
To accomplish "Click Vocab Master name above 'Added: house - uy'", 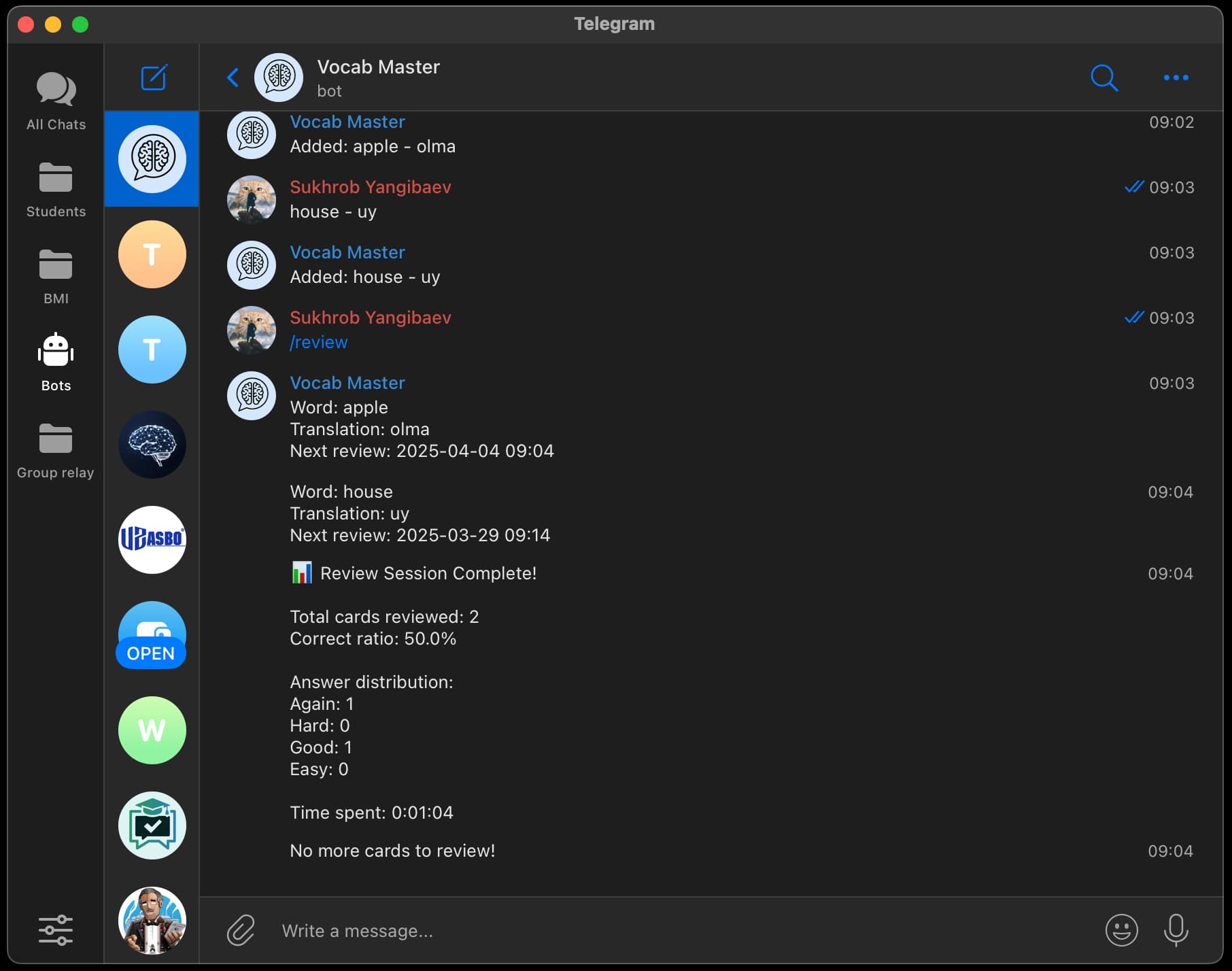I will 347,252.
